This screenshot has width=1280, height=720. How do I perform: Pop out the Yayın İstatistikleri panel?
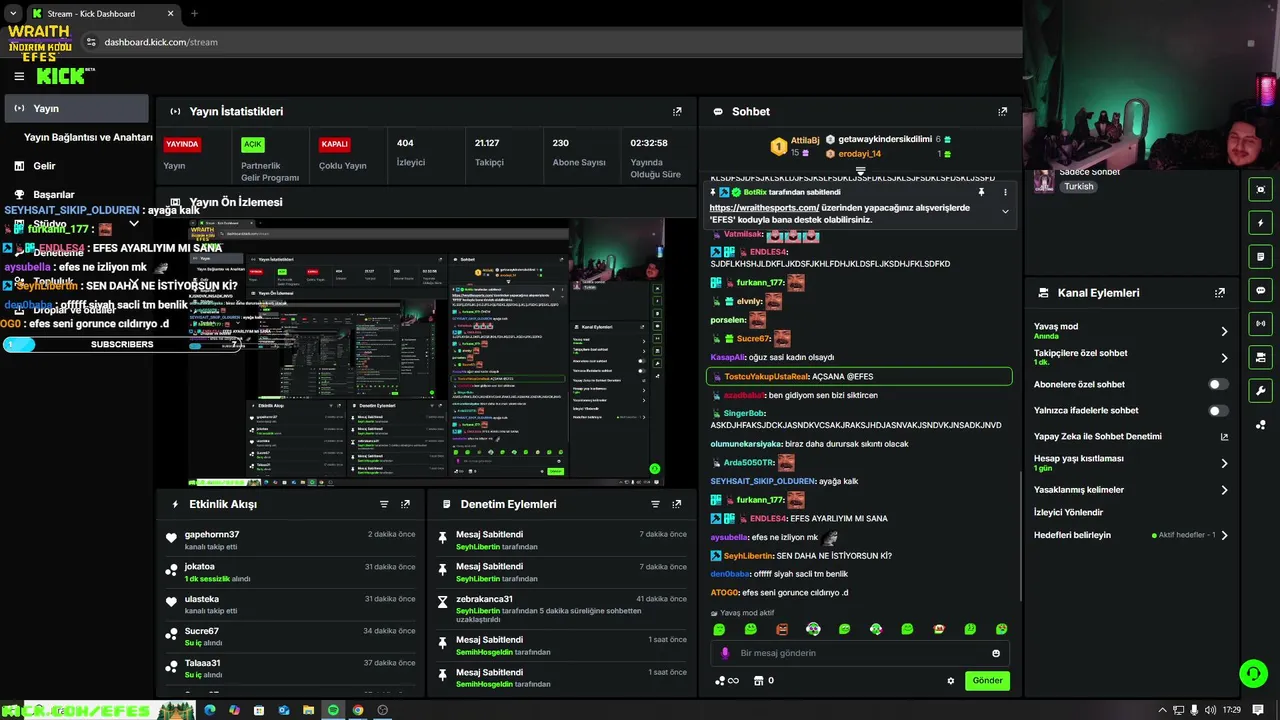[677, 112]
